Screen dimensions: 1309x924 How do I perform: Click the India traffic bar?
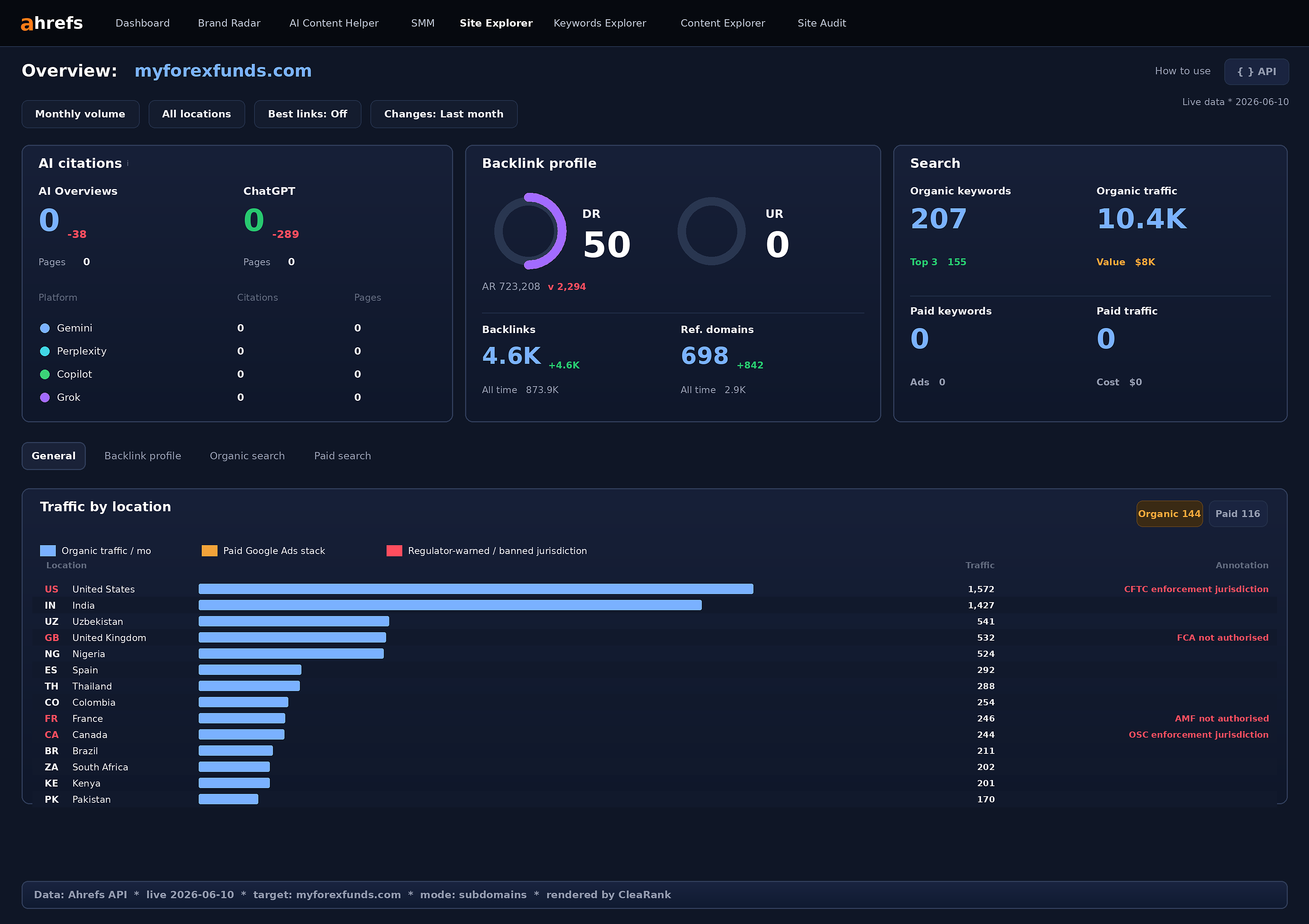click(x=450, y=605)
